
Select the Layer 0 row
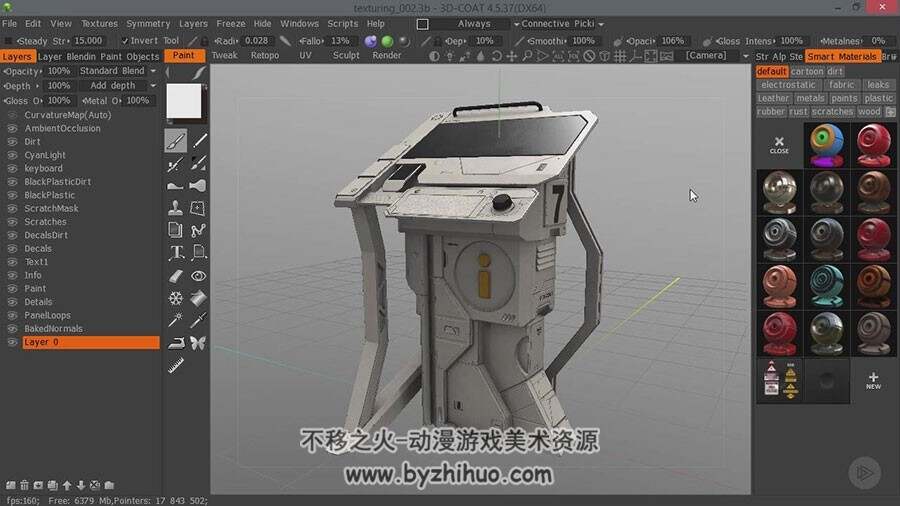[x=91, y=342]
